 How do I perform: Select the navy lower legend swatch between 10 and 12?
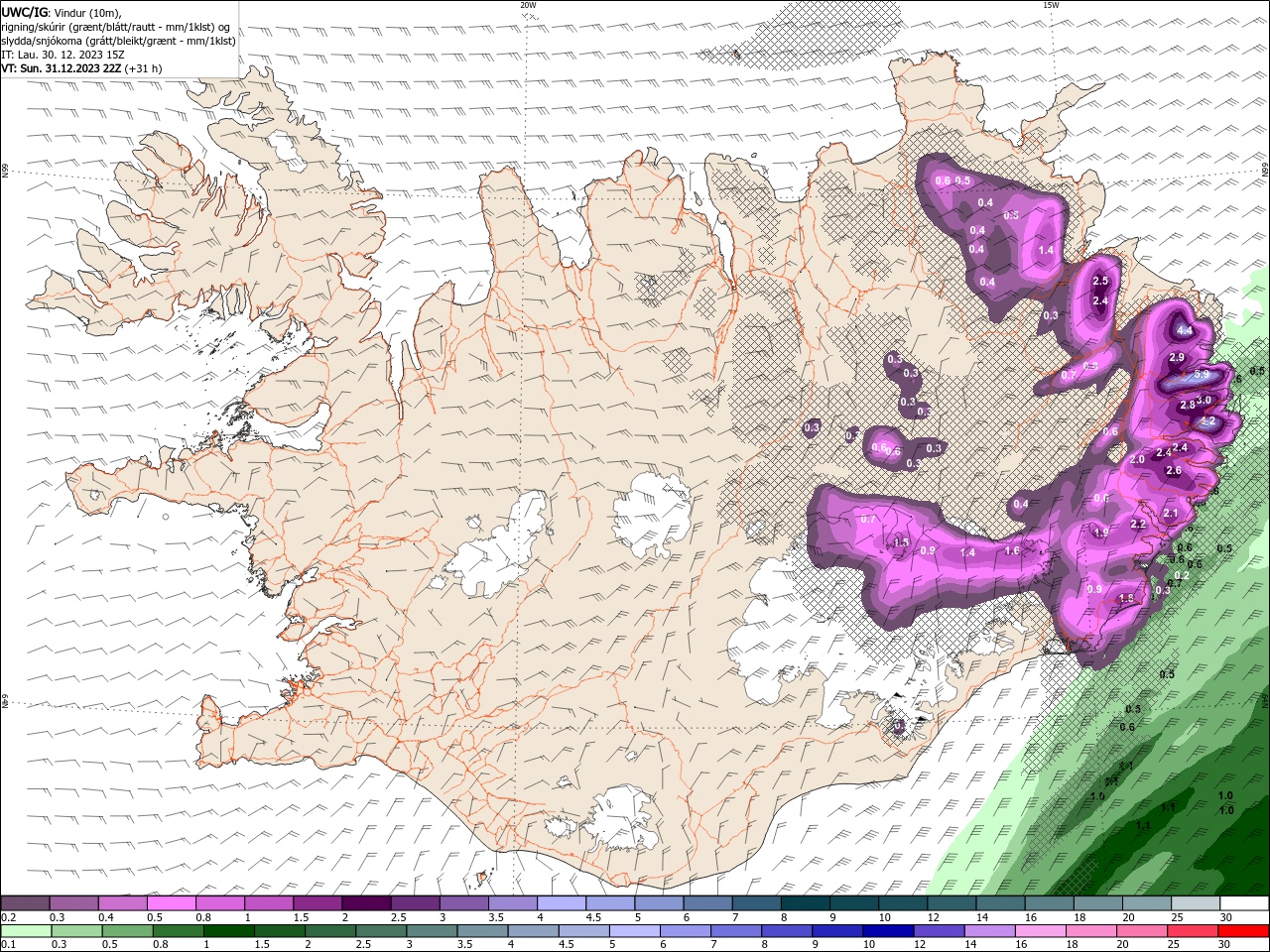coord(888,931)
